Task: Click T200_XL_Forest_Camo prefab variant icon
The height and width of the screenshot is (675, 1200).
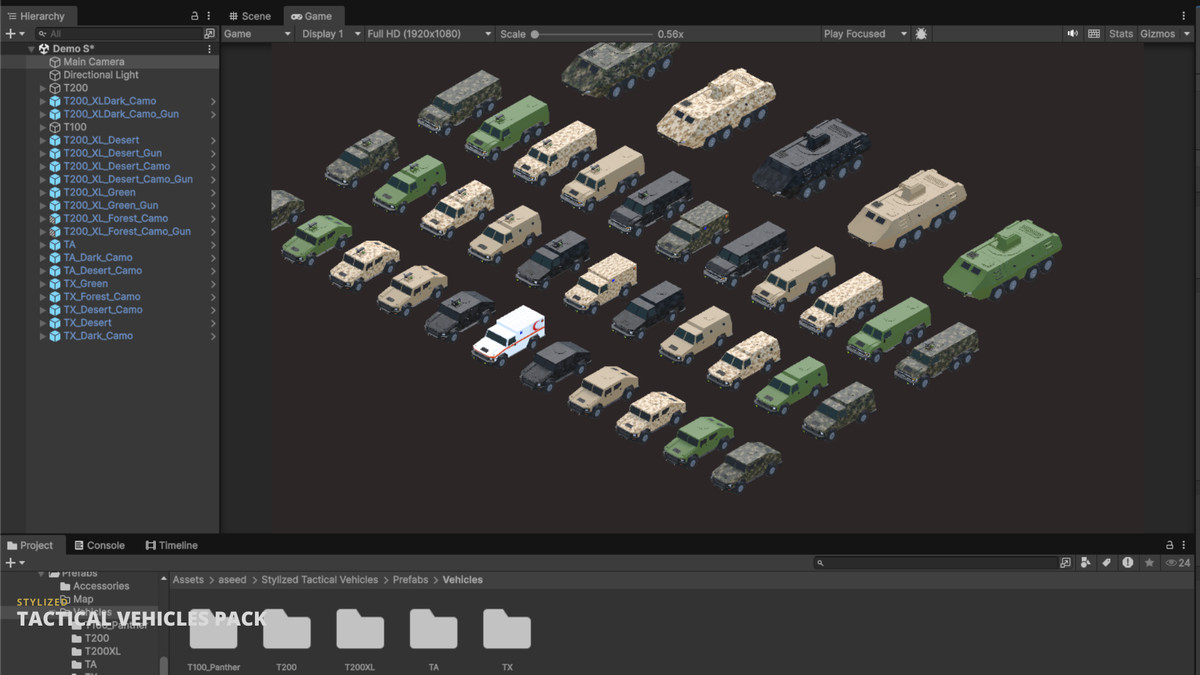Action: [55, 218]
